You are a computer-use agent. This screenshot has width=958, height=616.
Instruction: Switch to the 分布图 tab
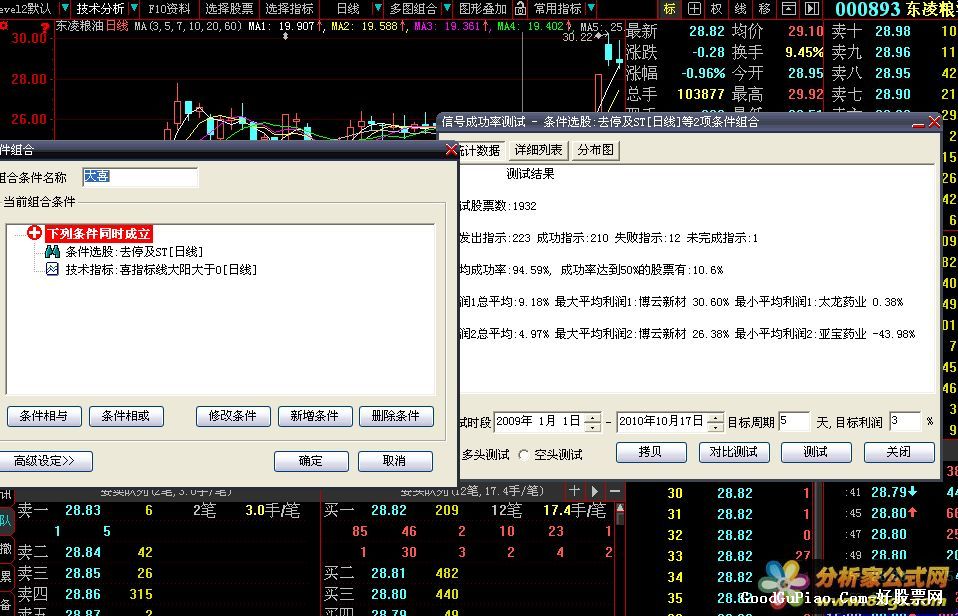(596, 150)
